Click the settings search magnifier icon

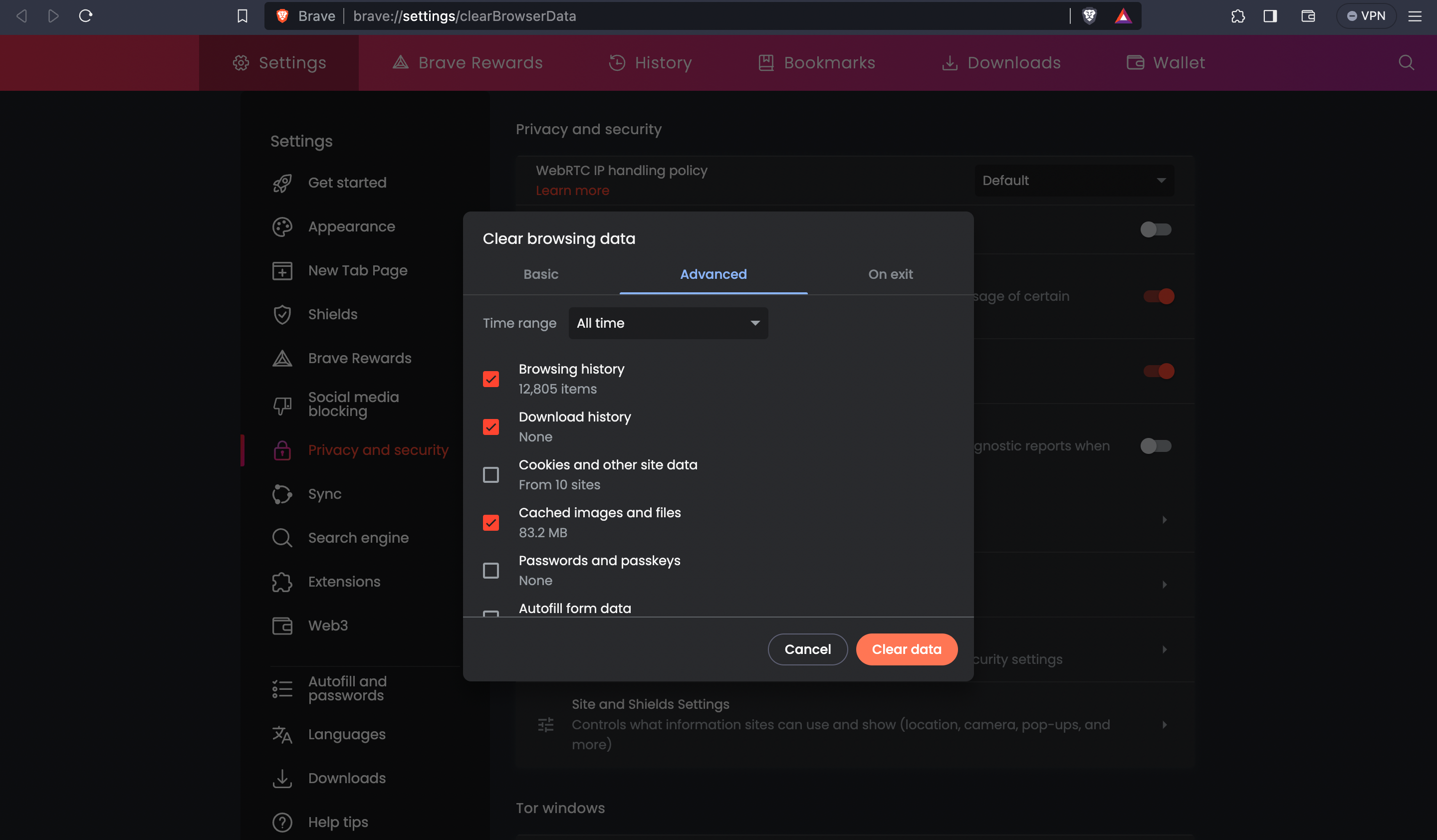[1406, 63]
